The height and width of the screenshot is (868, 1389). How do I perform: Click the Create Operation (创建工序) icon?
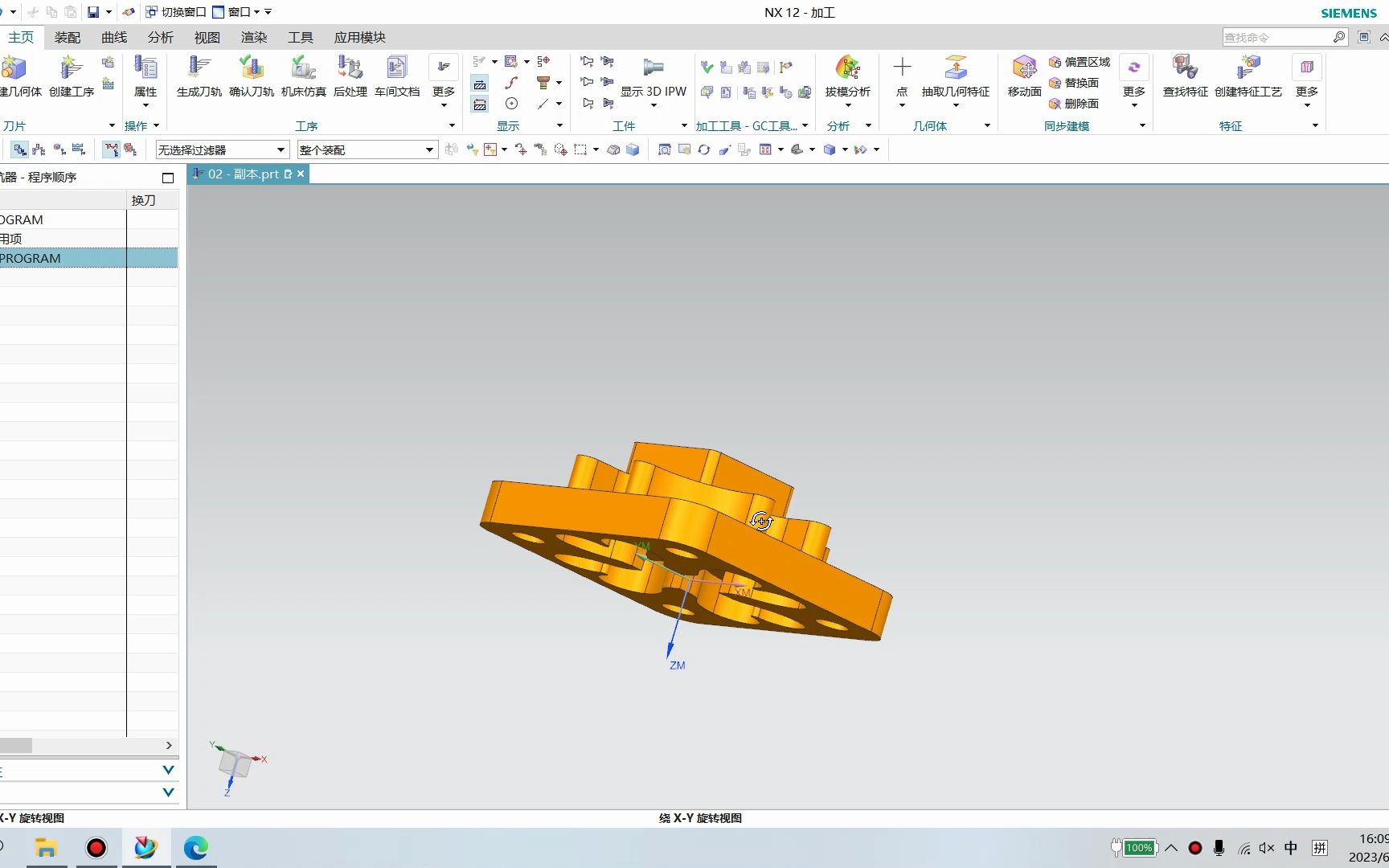pyautogui.click(x=71, y=76)
